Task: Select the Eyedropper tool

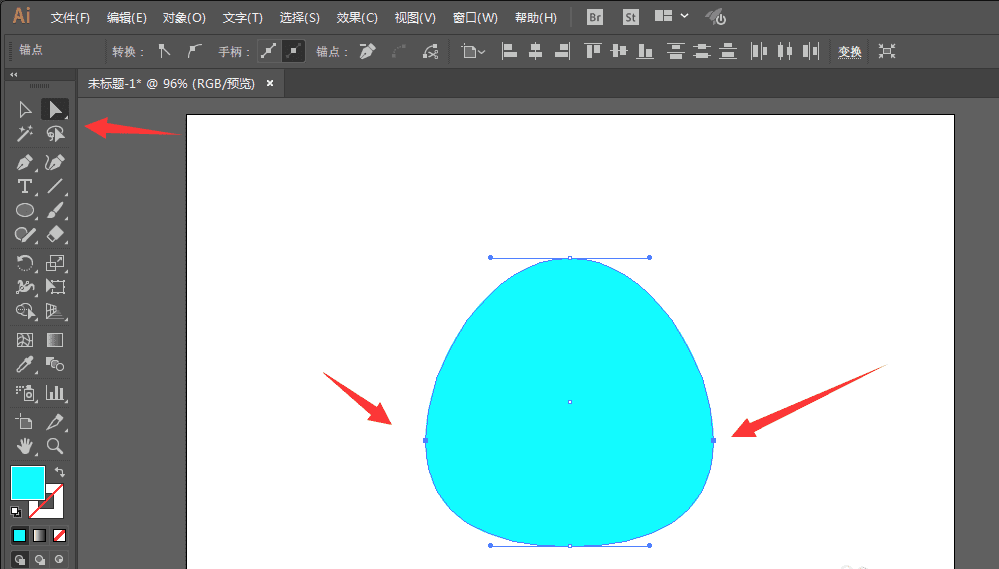Action: pos(25,364)
